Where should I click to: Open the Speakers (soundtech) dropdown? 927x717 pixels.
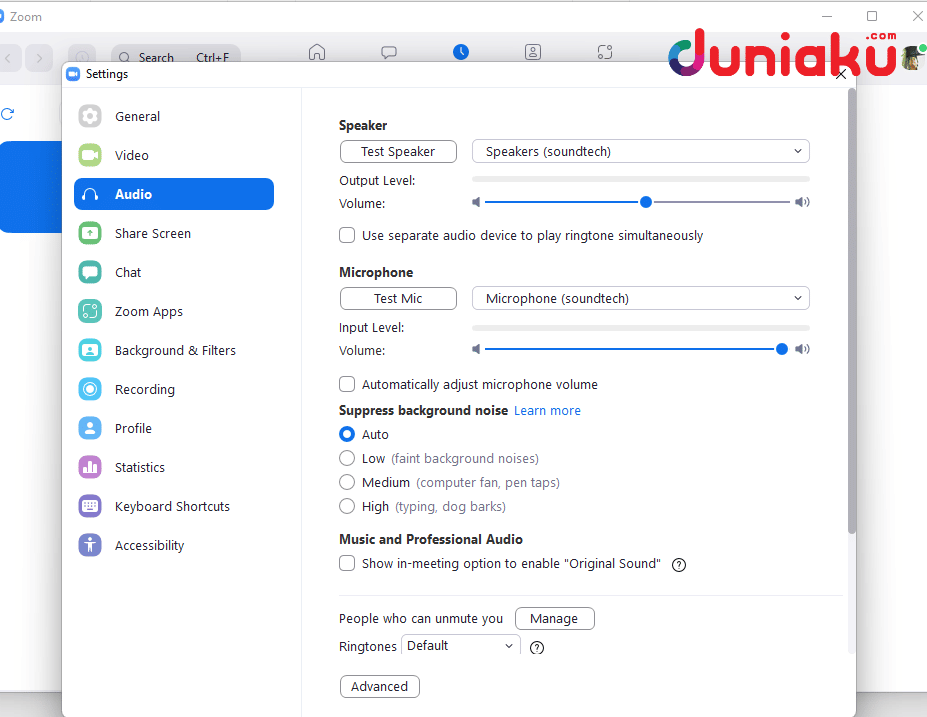640,152
